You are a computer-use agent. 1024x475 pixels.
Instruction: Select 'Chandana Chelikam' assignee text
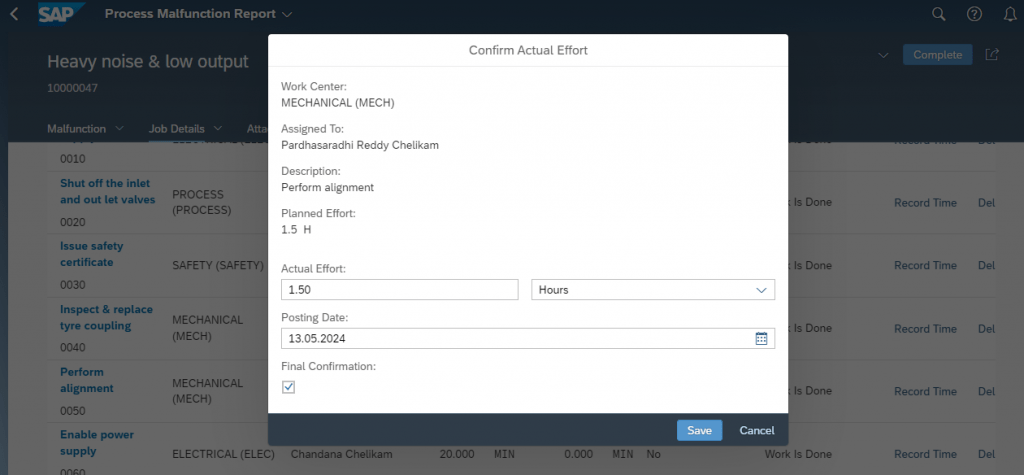pos(342,454)
